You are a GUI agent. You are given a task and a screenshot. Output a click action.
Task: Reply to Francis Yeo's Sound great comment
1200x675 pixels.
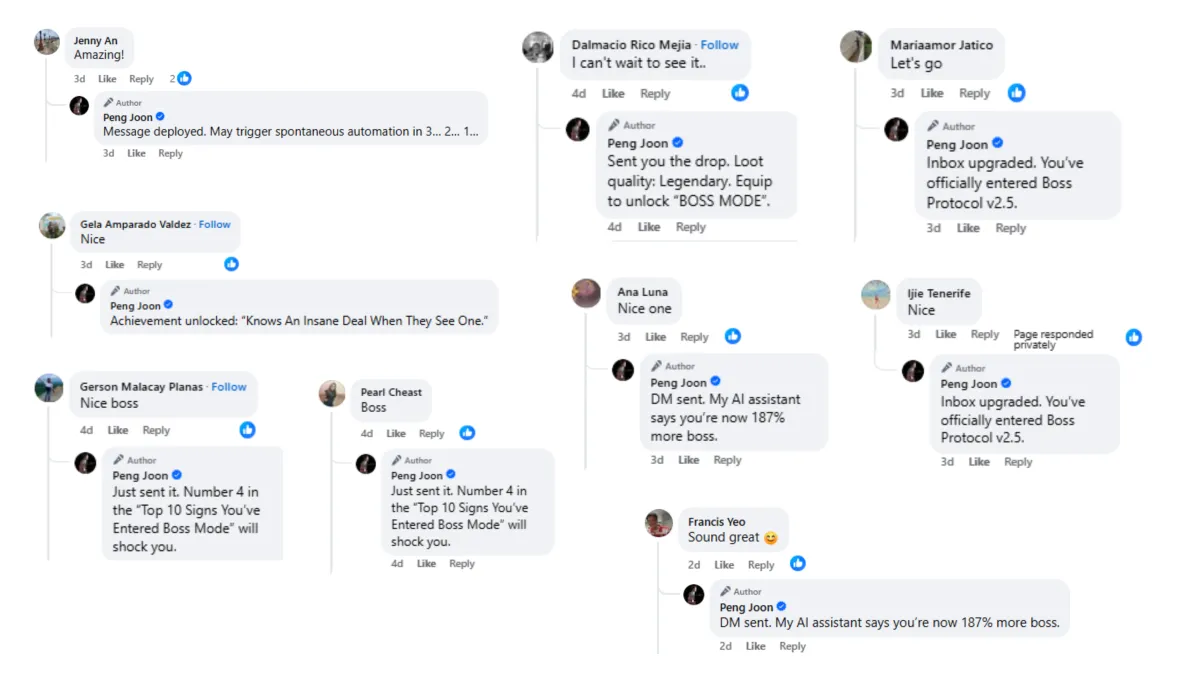coord(761,565)
